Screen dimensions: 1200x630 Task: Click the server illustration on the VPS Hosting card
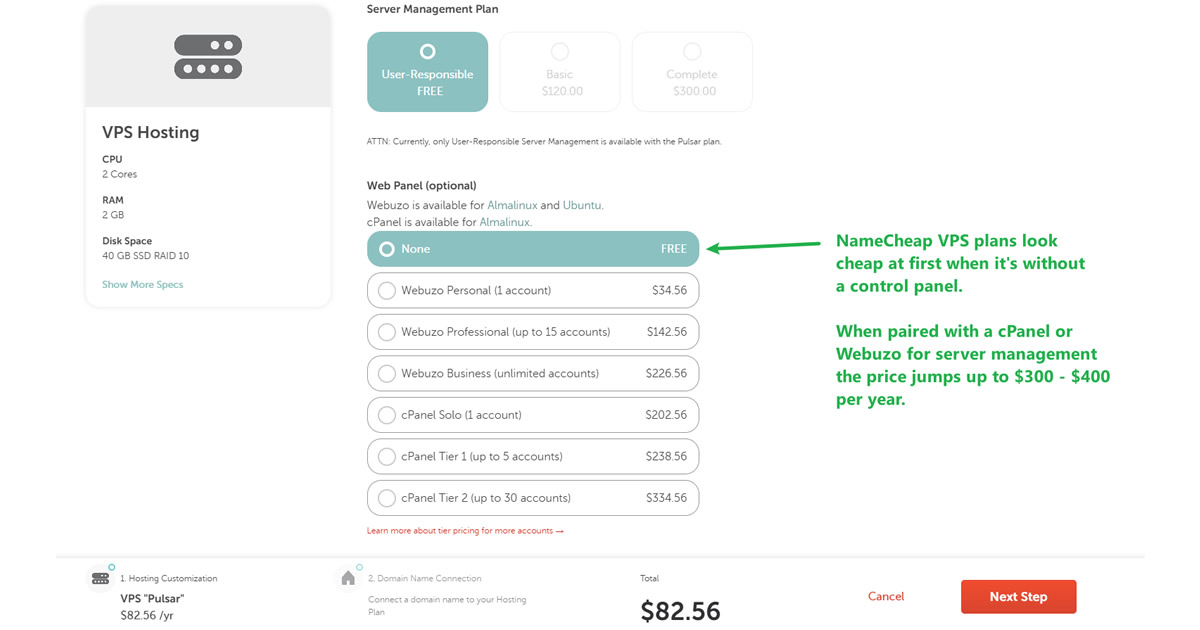207,57
